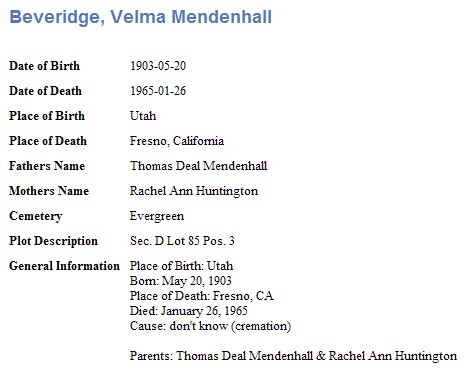Select the General Information label
Screen dimensions: 474x386
[x=64, y=266]
